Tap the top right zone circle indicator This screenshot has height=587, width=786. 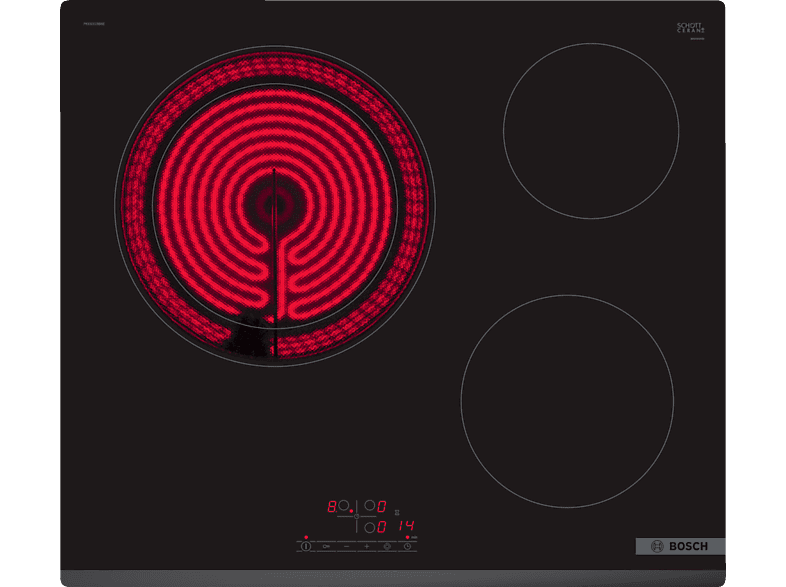click(x=369, y=507)
